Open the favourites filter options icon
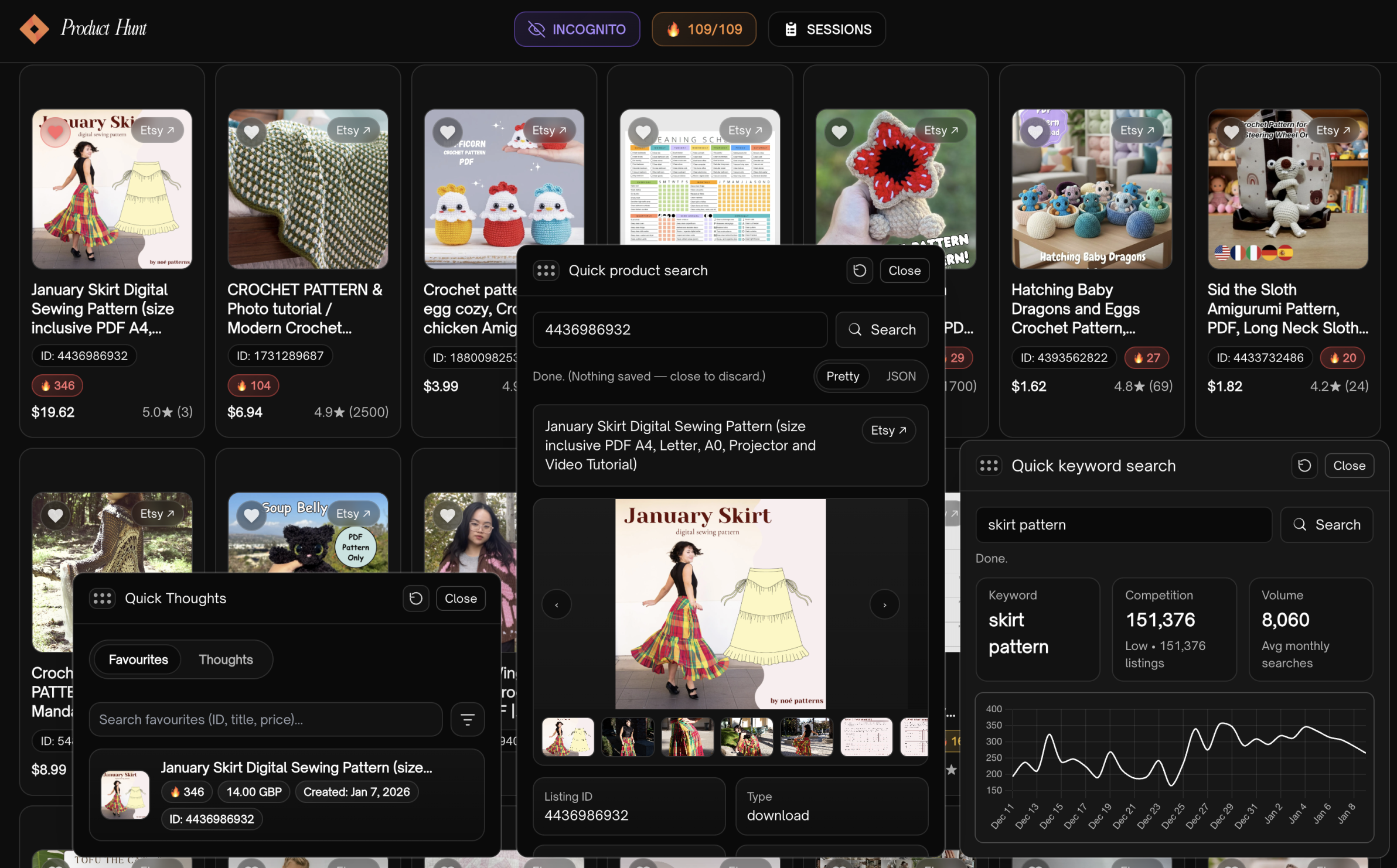The height and width of the screenshot is (868, 1397). (x=467, y=719)
